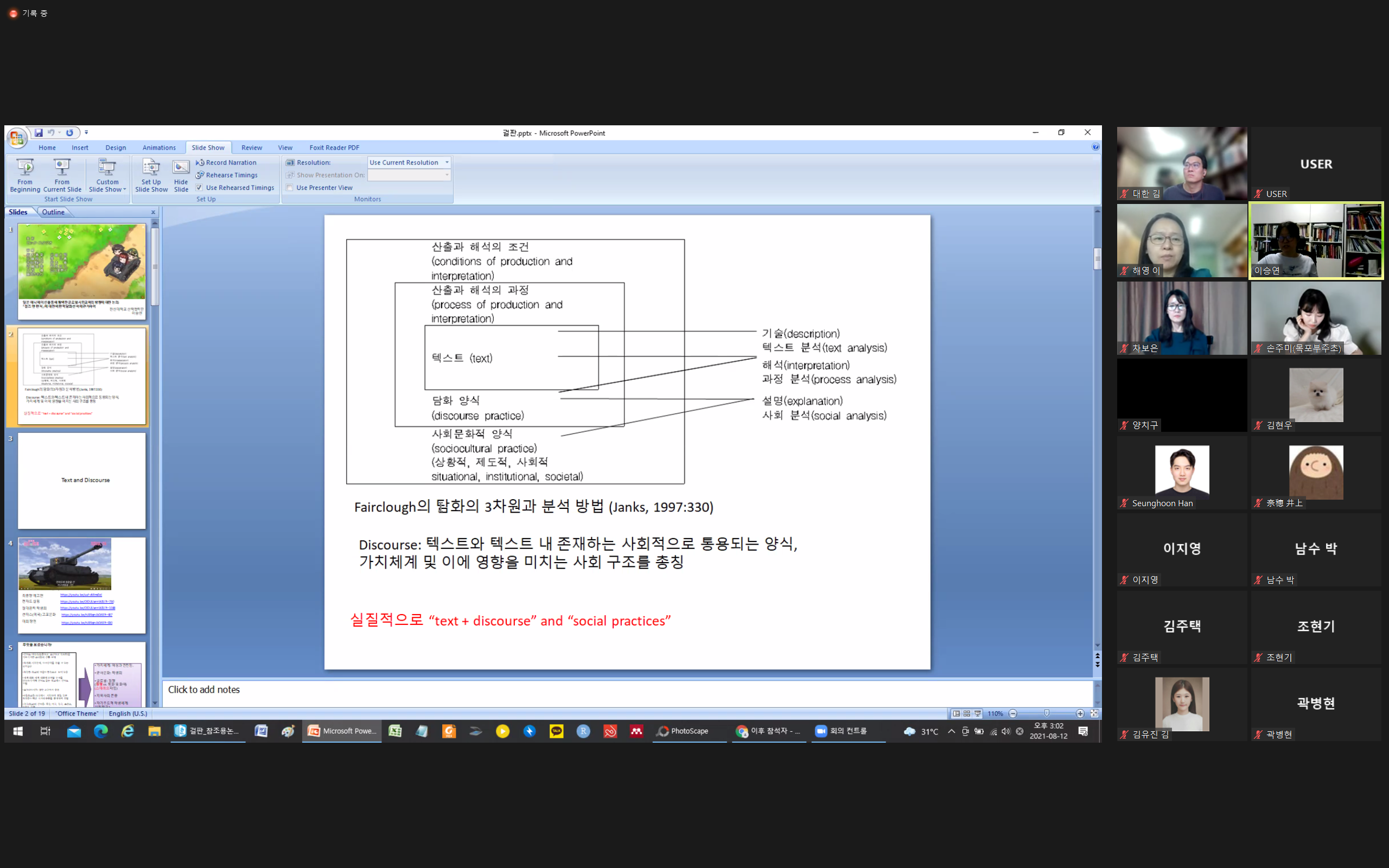Select slide 4 thumbnail with tank
The image size is (1389, 868).
coord(81,585)
